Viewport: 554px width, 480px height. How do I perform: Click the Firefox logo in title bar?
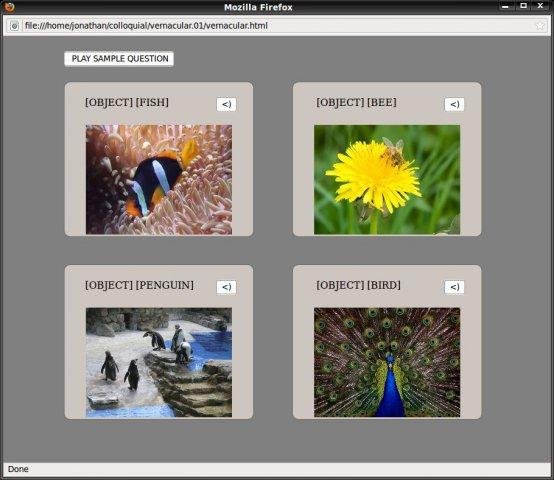tap(9, 7)
